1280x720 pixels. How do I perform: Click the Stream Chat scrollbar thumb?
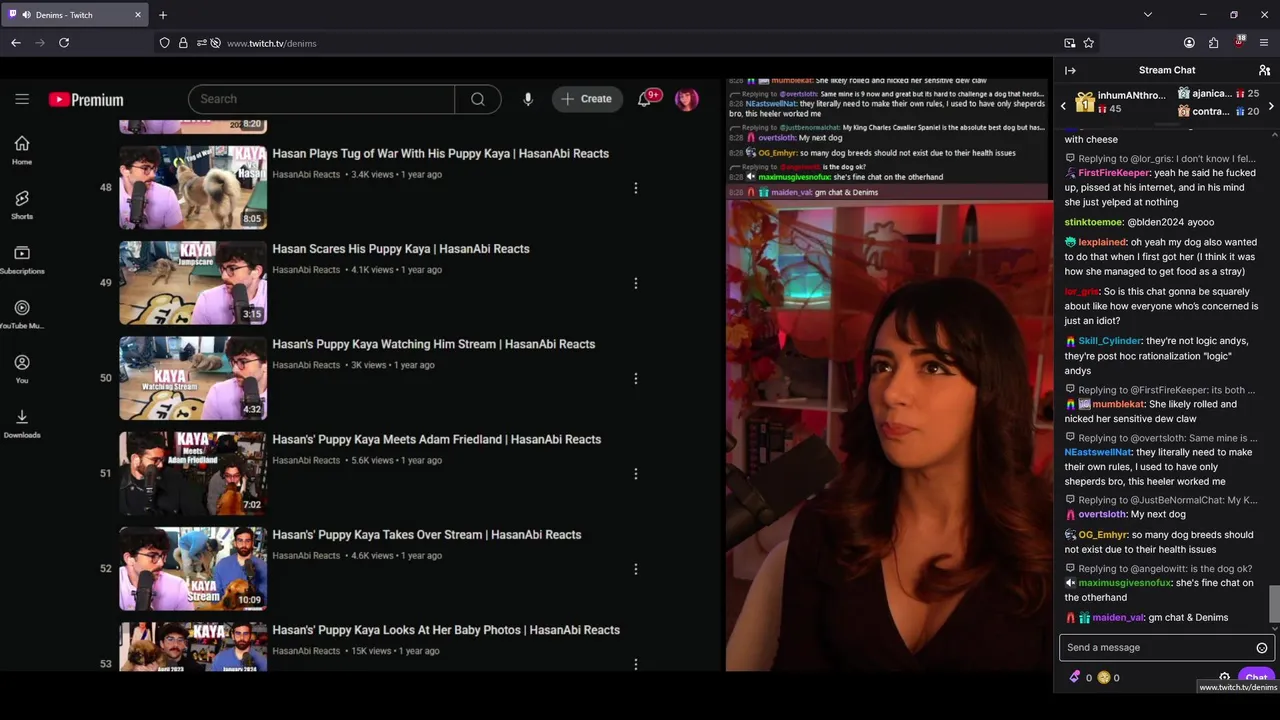coord(1273,602)
